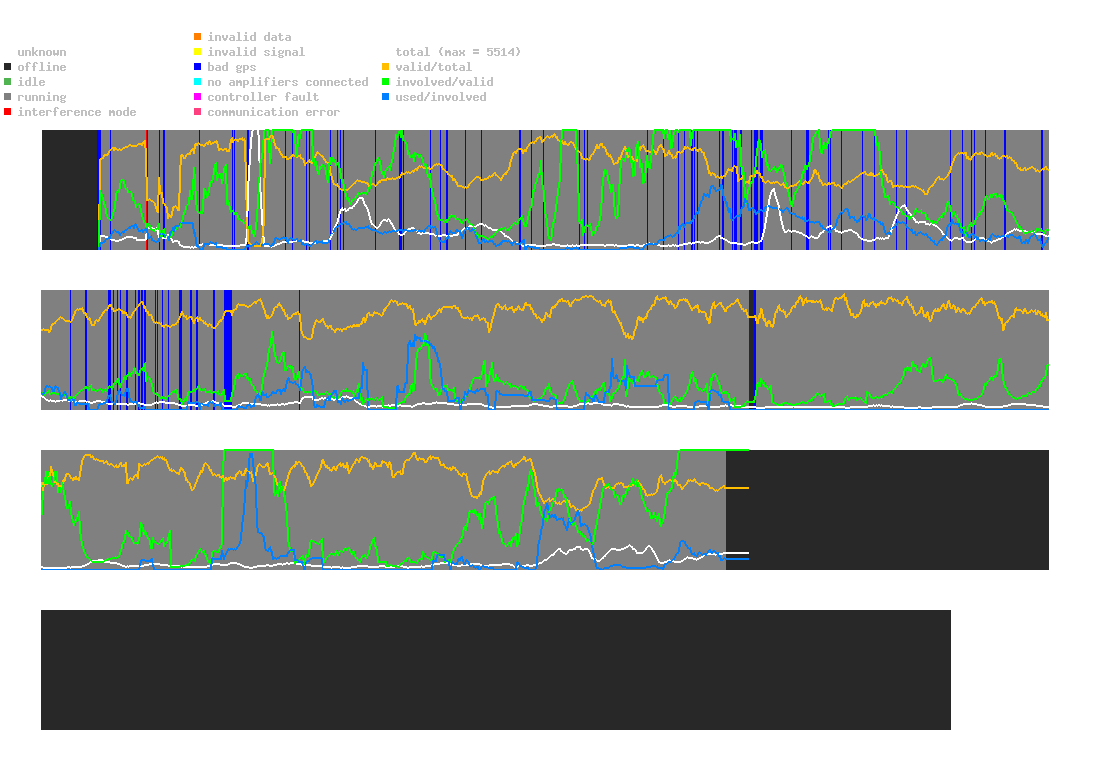Click the magenta controller fault swatch
This screenshot has height=764, width=1095.
coord(198,97)
